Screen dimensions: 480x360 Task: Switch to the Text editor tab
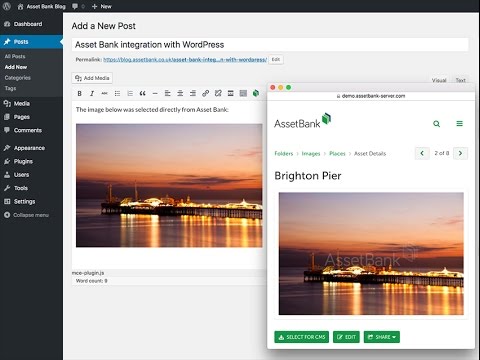[x=460, y=80]
